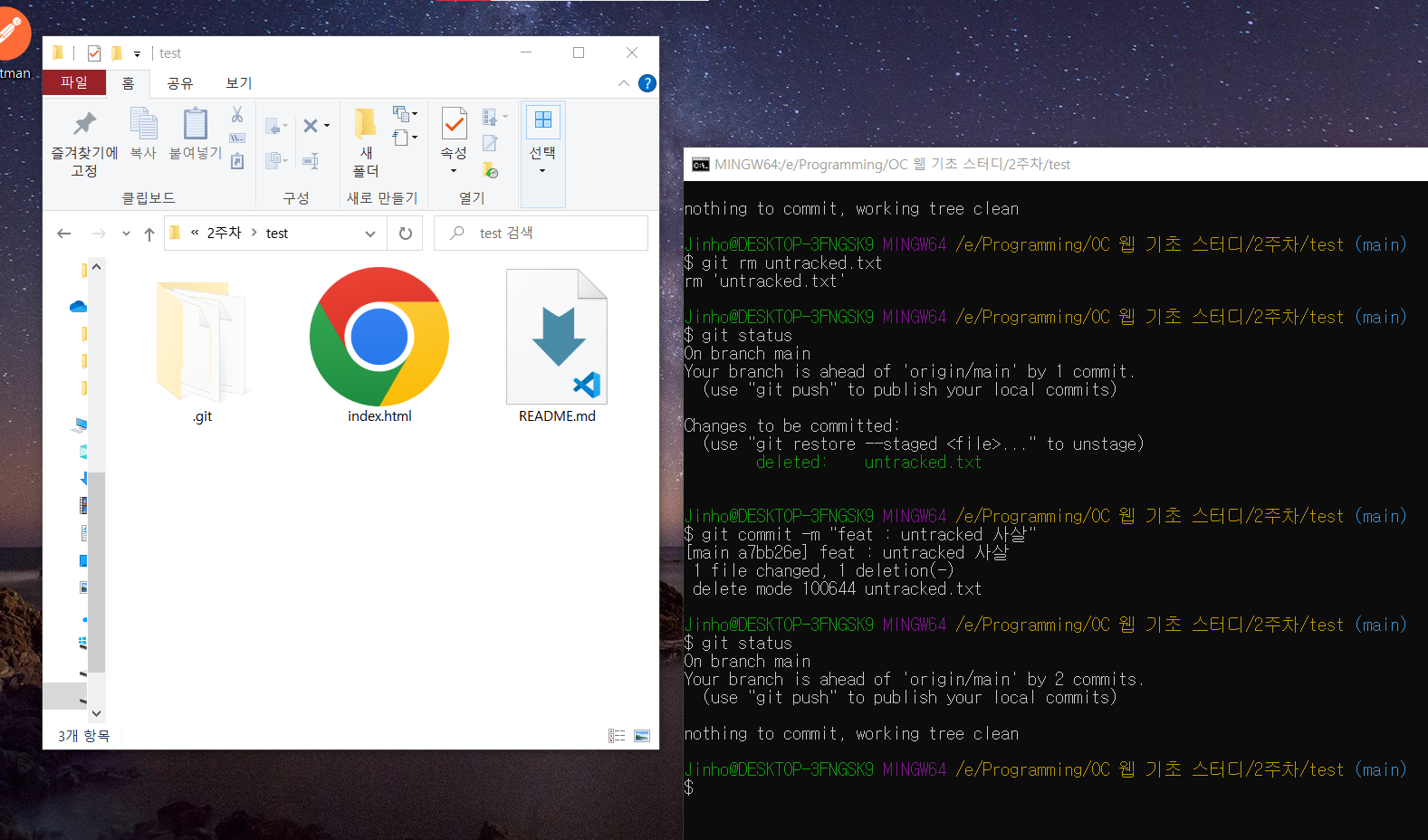Click the Copy (복사) ribbon button
The height and width of the screenshot is (840, 1428).
[143, 134]
